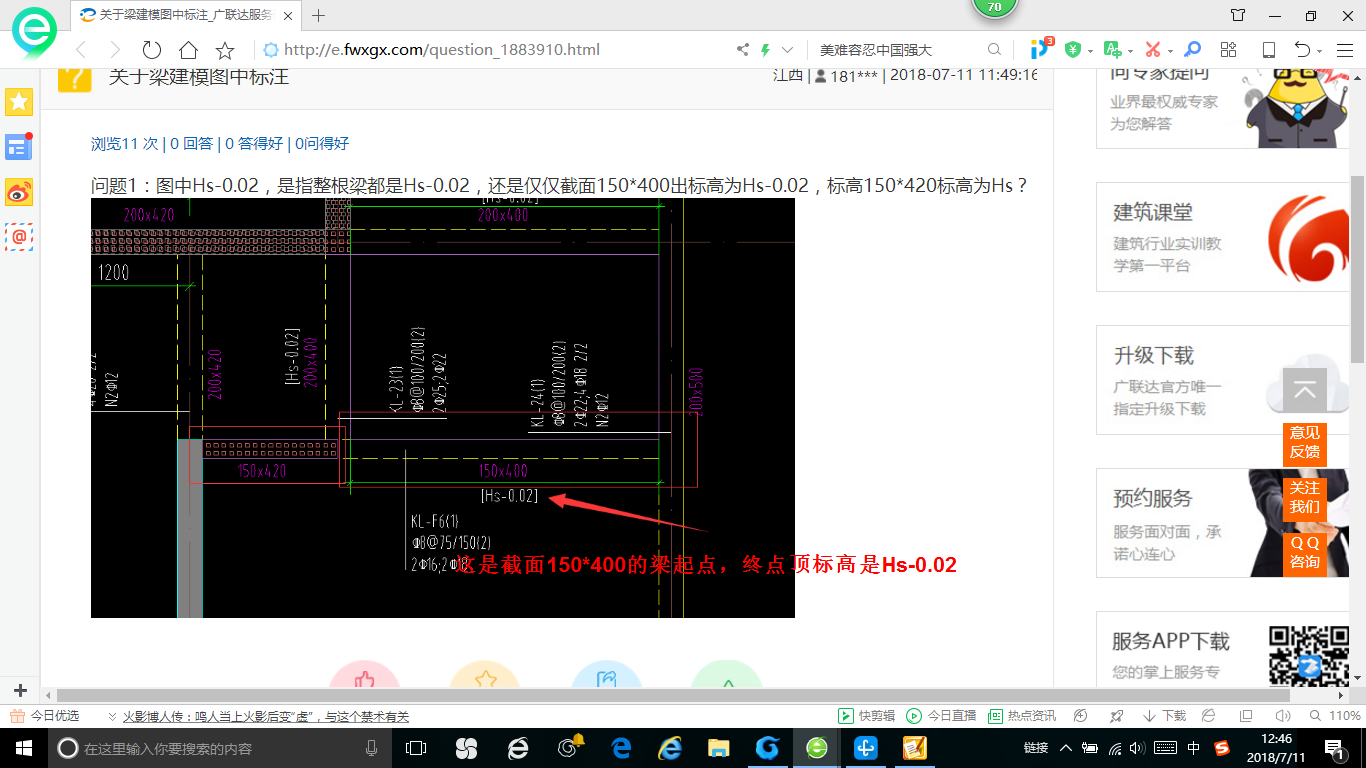Click the 关注我们 orange button

[x=1304, y=497]
